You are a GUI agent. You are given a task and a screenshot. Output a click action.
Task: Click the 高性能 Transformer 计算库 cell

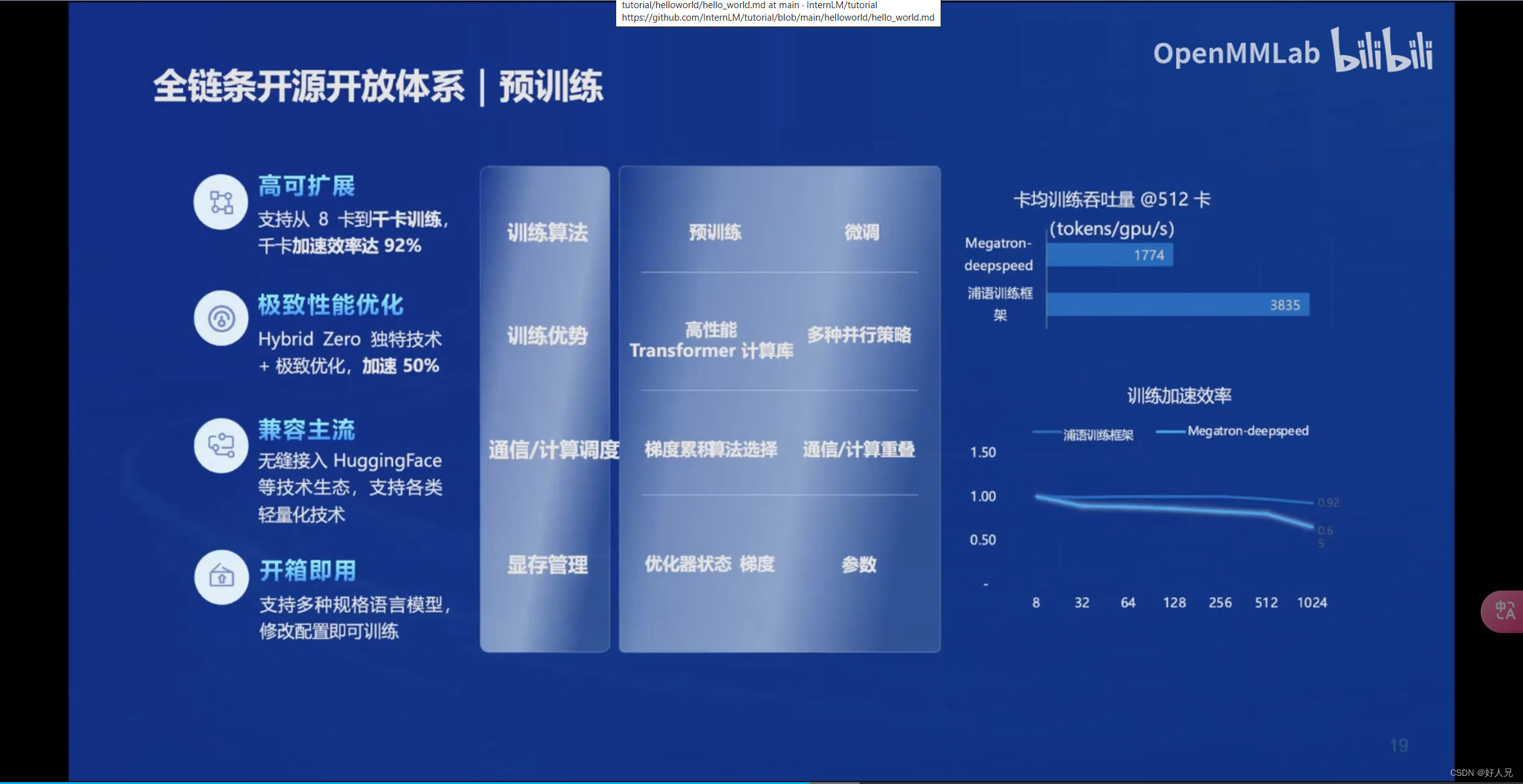[711, 340]
